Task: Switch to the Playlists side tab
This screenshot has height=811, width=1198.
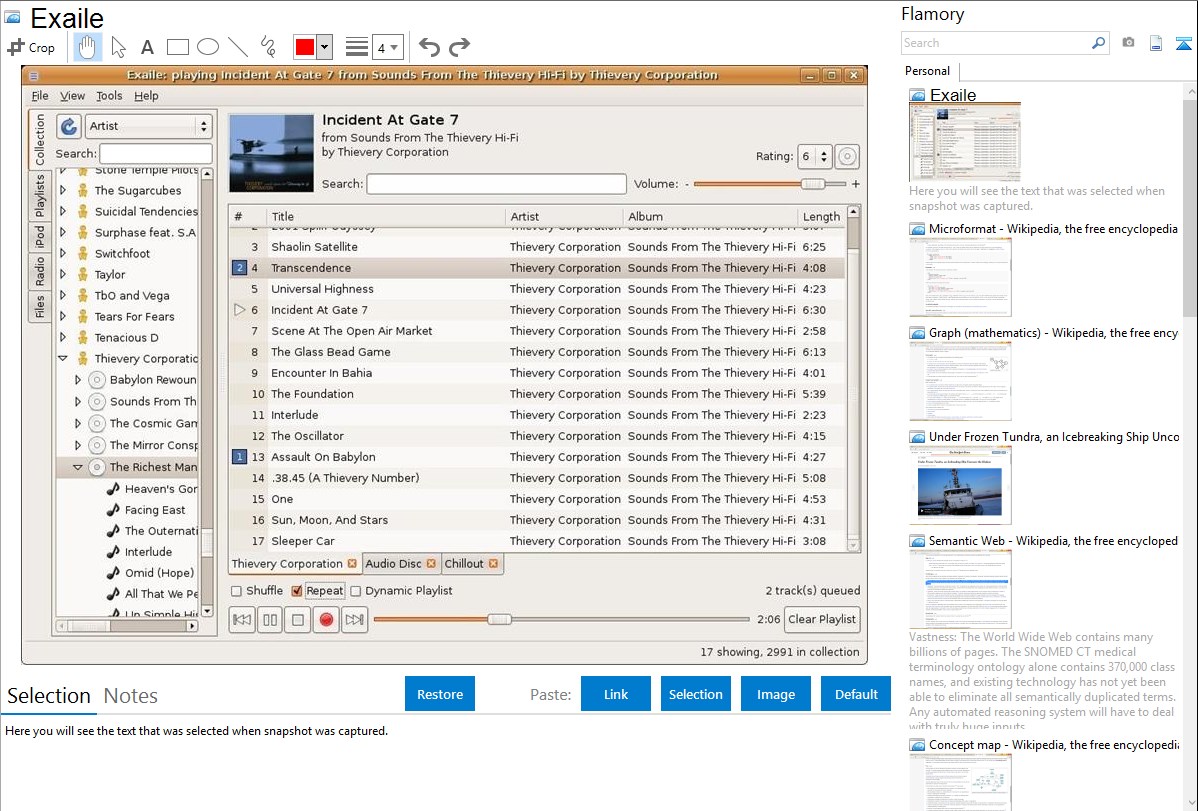Action: [x=40, y=196]
